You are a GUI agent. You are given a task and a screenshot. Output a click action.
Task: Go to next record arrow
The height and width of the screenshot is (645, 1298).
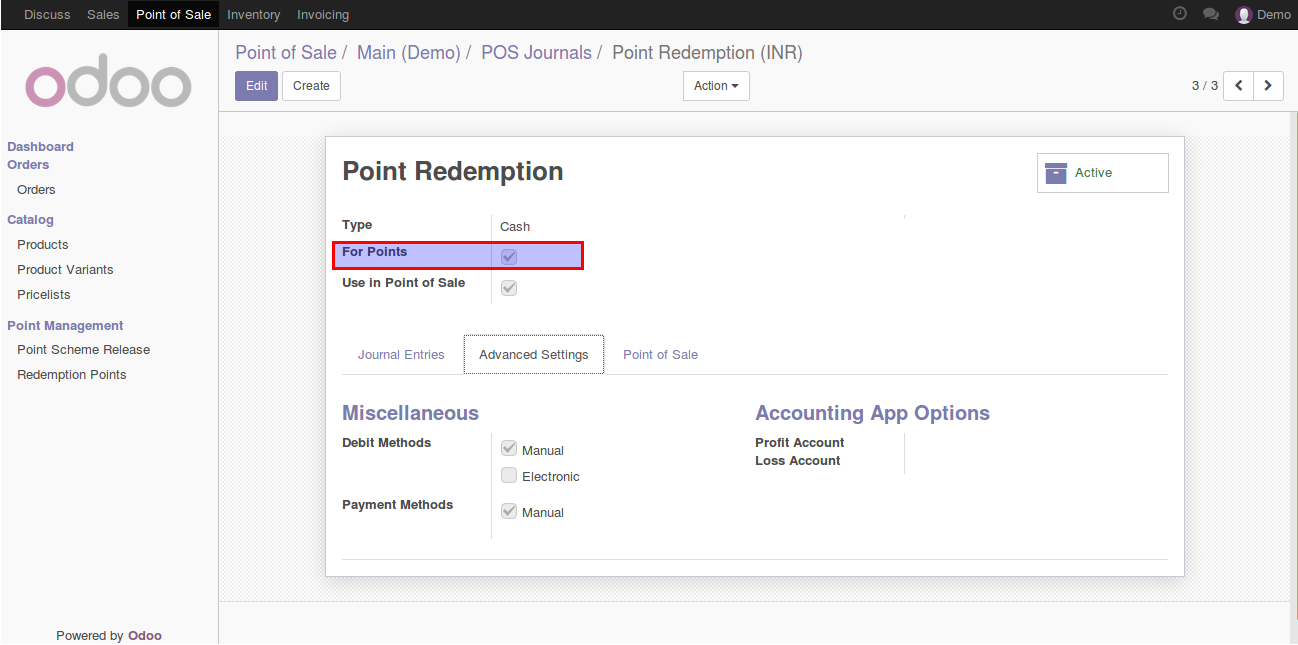(x=1268, y=86)
